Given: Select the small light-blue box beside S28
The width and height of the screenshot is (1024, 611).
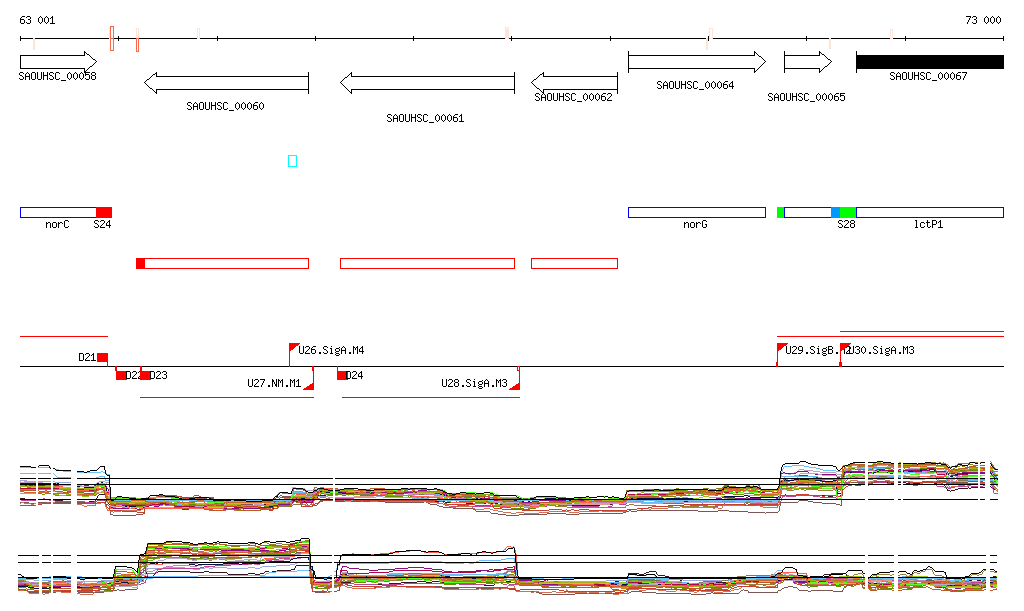Looking at the screenshot, I should tap(835, 212).
